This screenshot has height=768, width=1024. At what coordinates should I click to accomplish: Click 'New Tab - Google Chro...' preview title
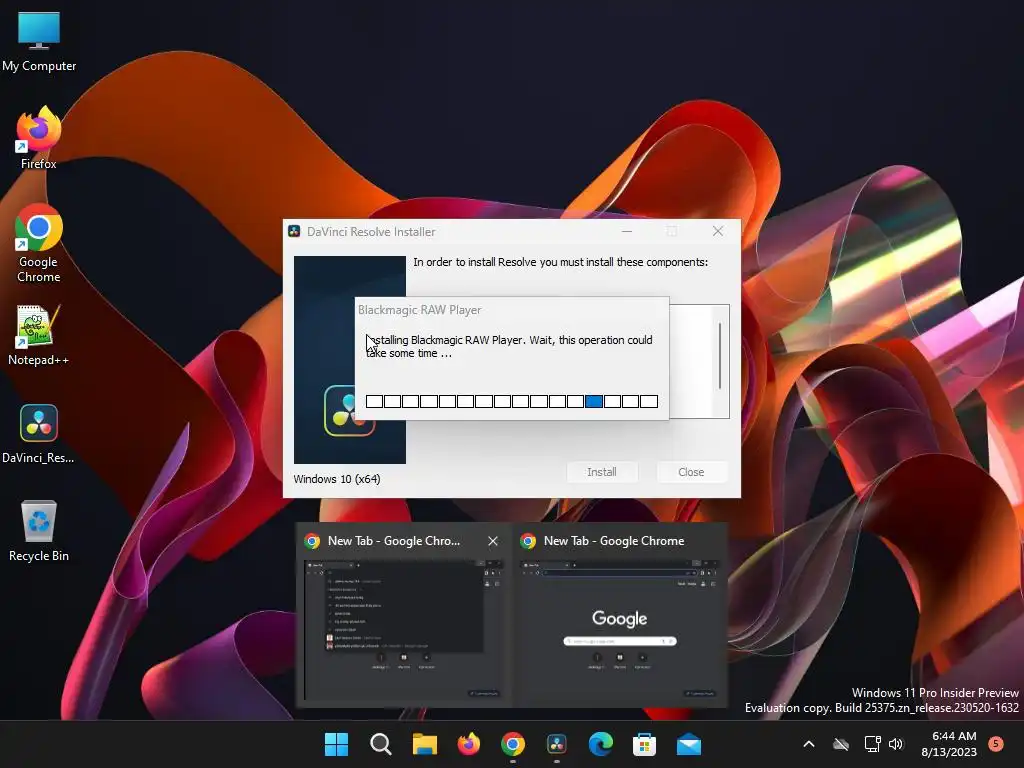[x=394, y=541]
